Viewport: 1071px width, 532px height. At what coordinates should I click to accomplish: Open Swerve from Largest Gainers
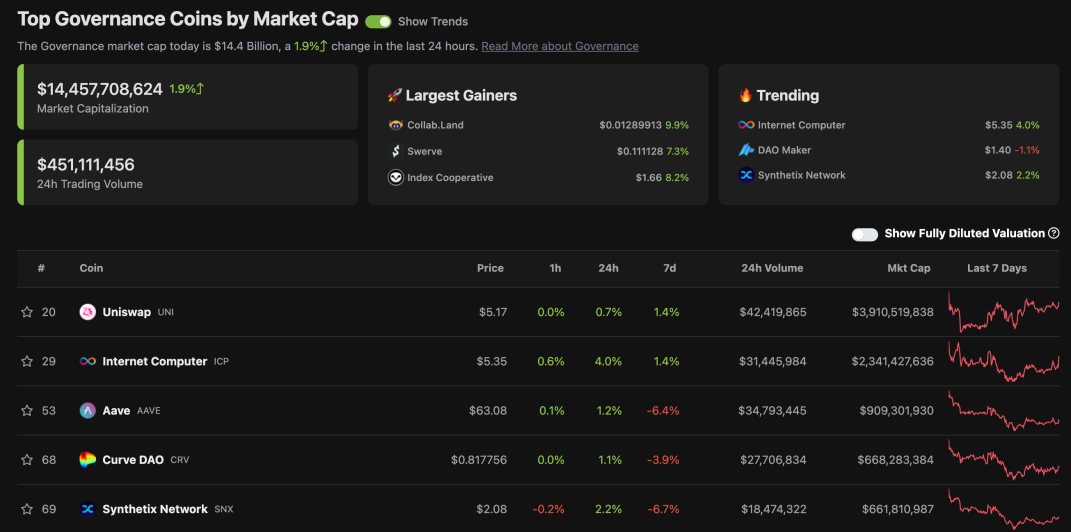coord(425,151)
